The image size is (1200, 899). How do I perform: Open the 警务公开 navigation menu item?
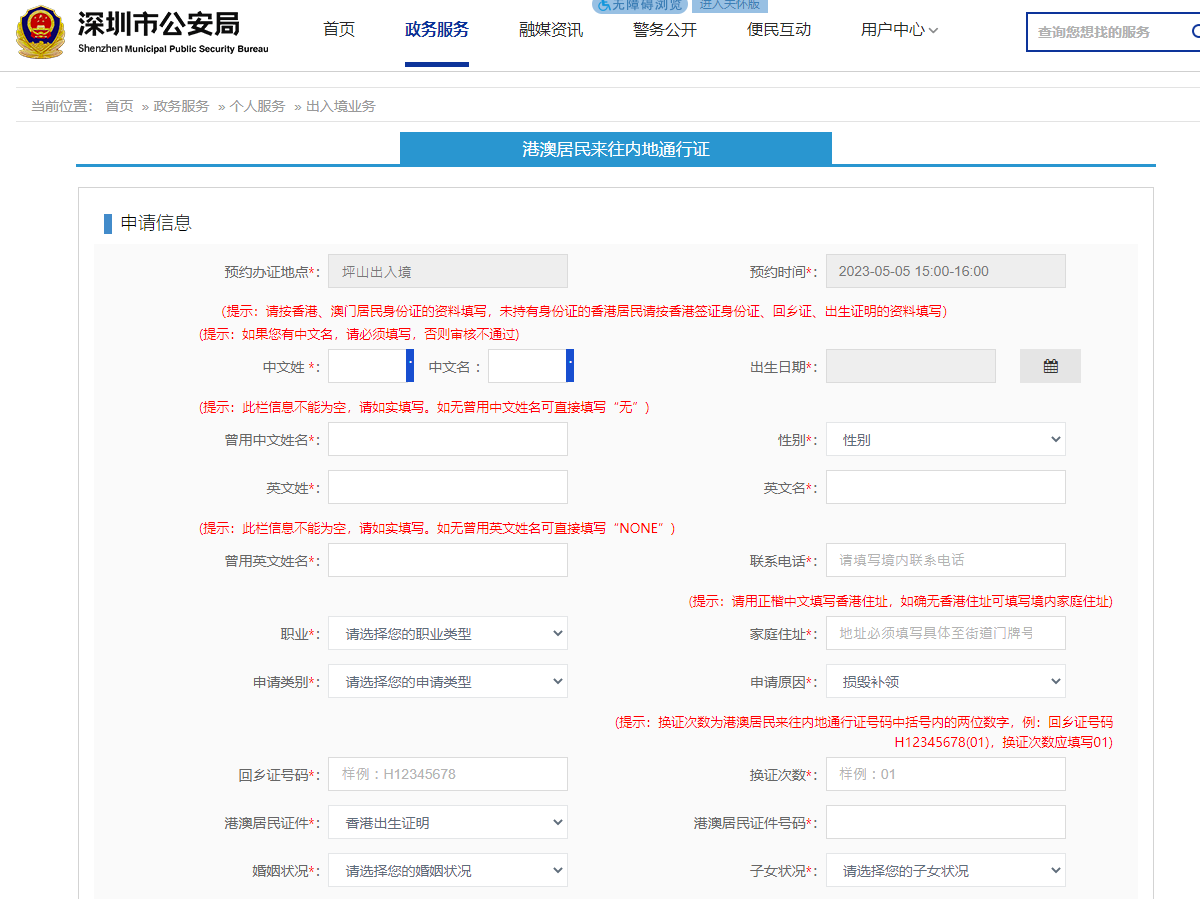coord(665,30)
